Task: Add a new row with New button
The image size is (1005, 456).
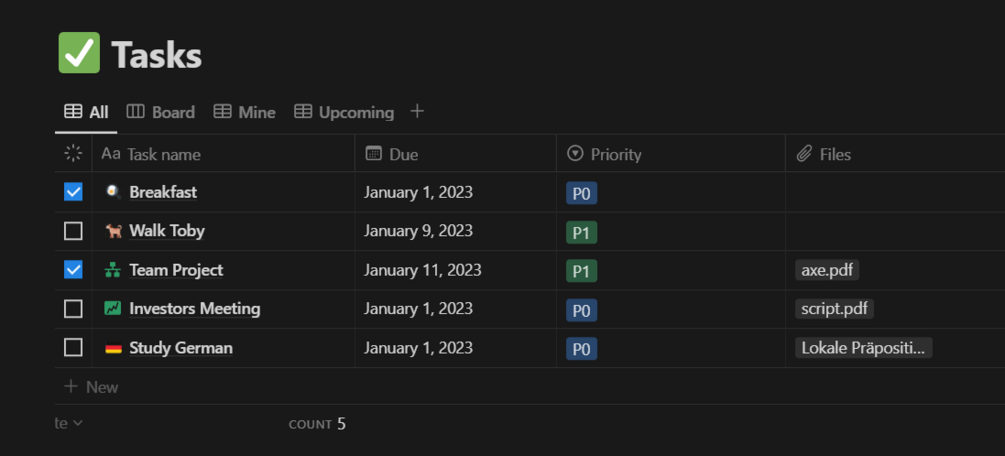Action: [91, 387]
